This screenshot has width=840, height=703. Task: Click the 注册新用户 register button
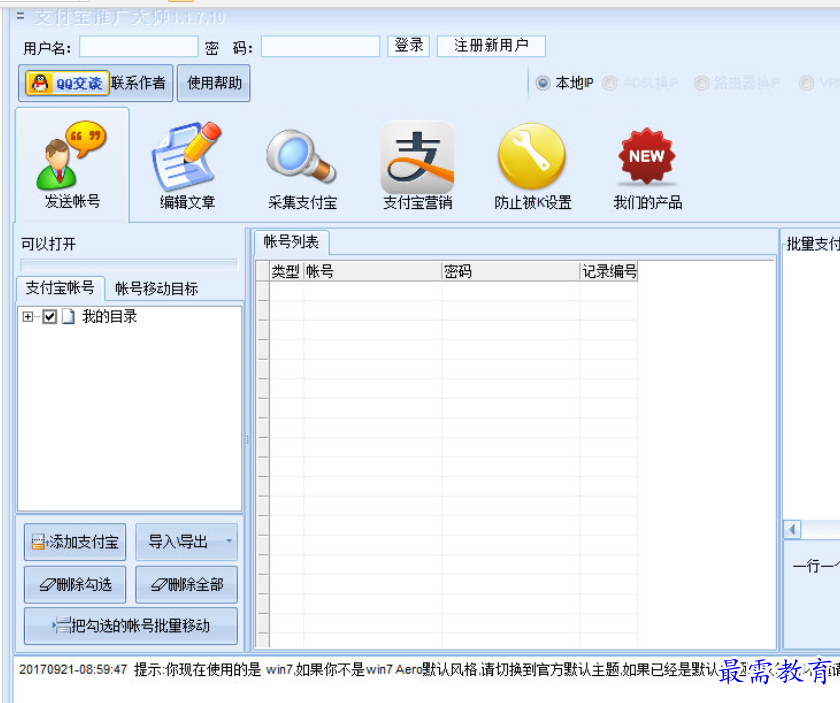point(491,46)
